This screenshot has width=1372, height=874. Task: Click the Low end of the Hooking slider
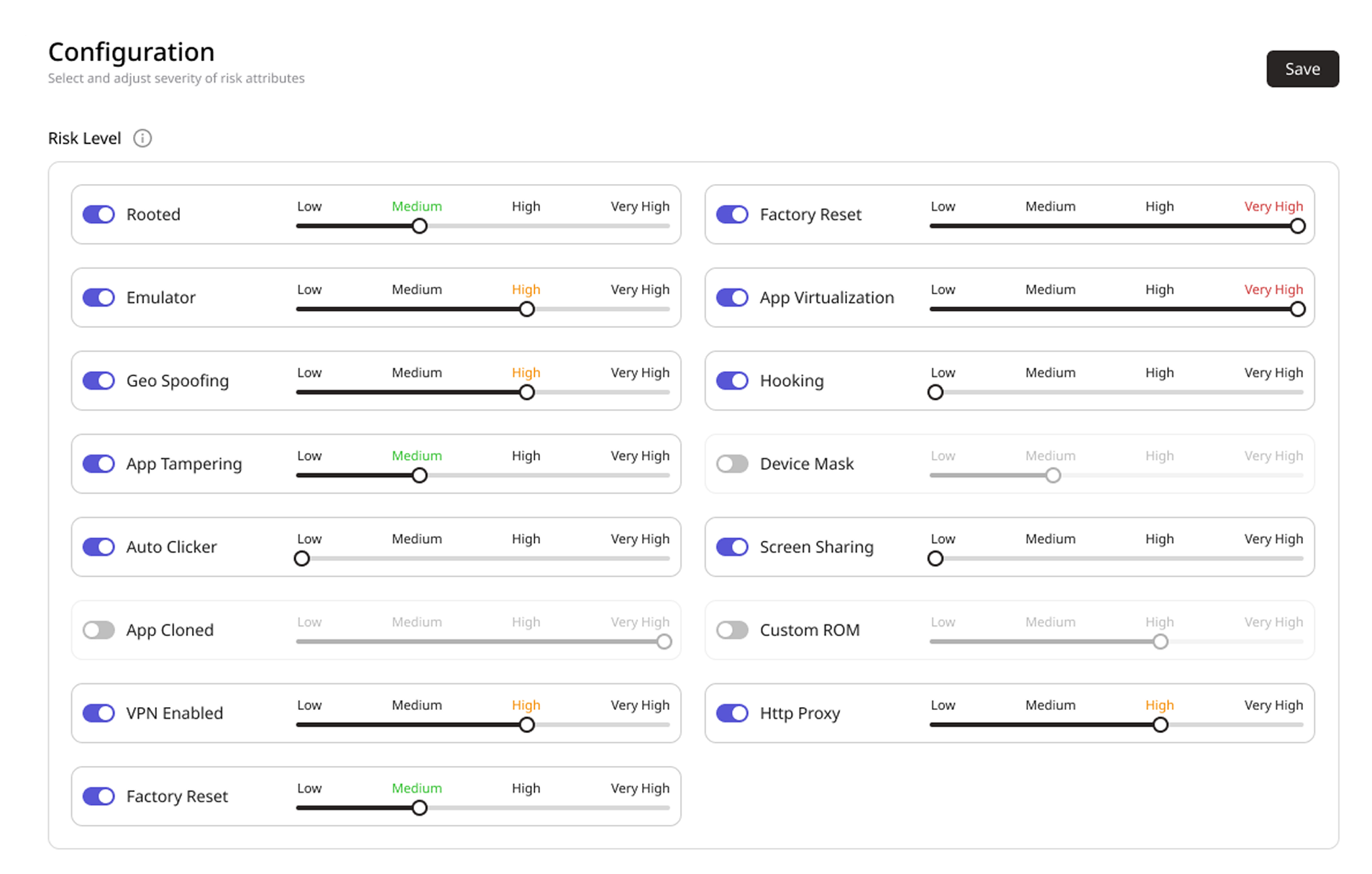coord(935,392)
